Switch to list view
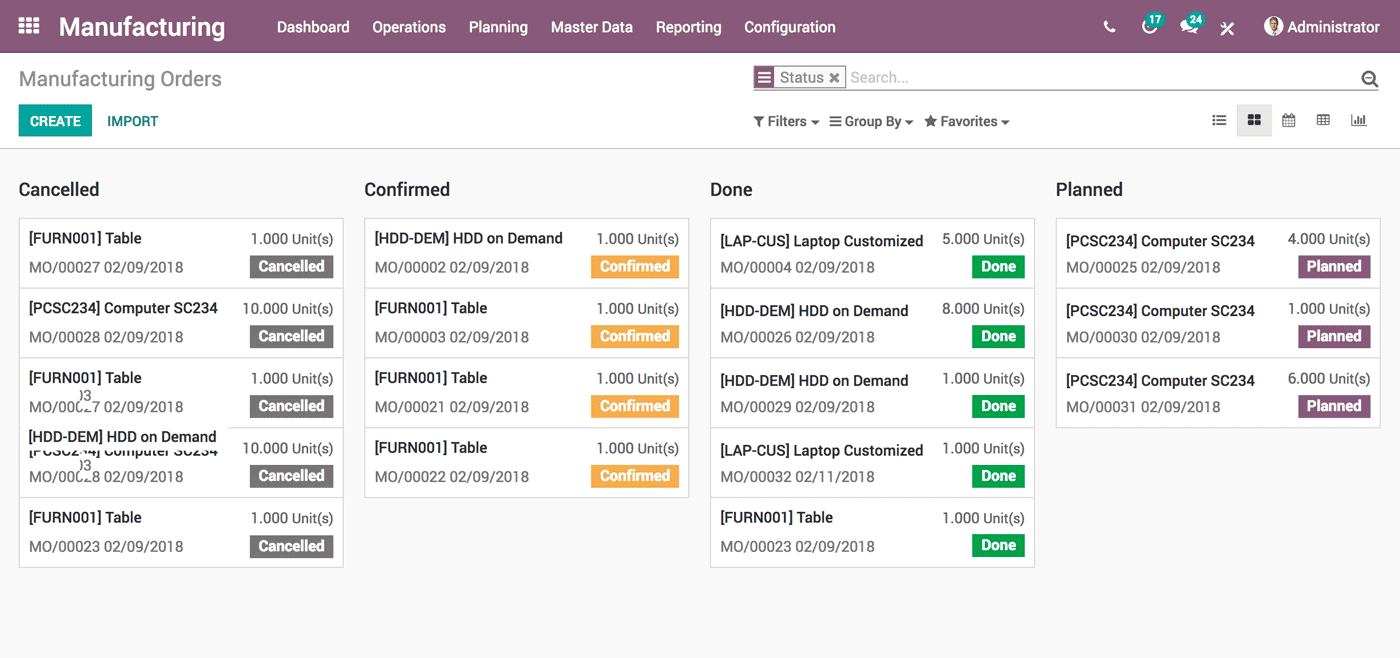This screenshot has width=1400, height=658. pos(1219,119)
